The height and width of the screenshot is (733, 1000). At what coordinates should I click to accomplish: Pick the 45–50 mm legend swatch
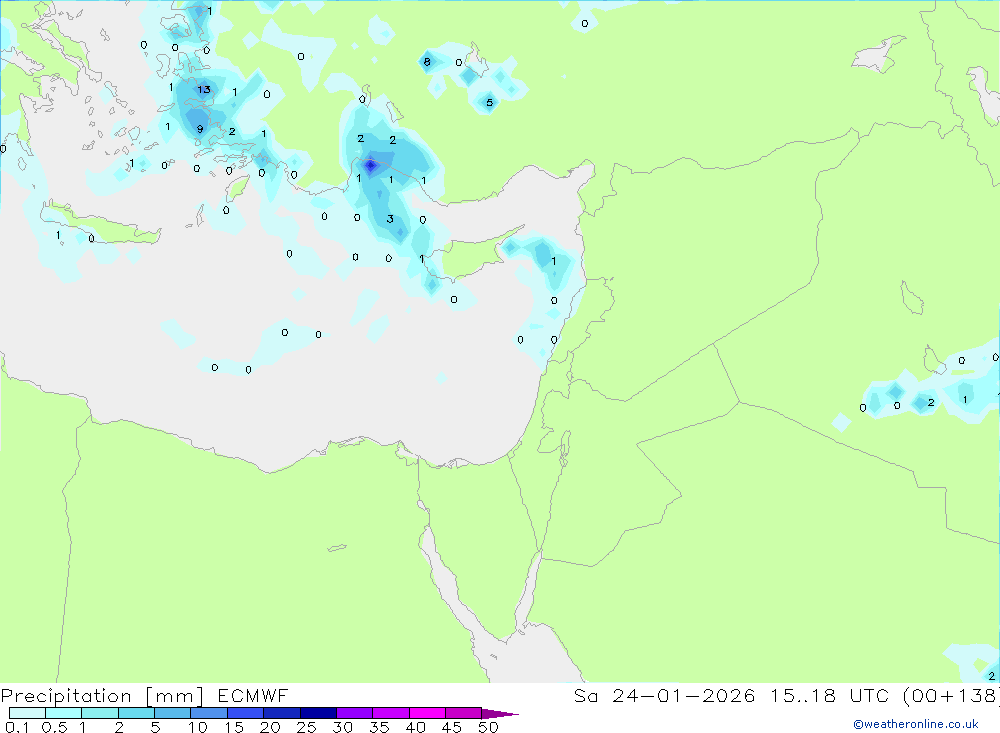pos(463,713)
